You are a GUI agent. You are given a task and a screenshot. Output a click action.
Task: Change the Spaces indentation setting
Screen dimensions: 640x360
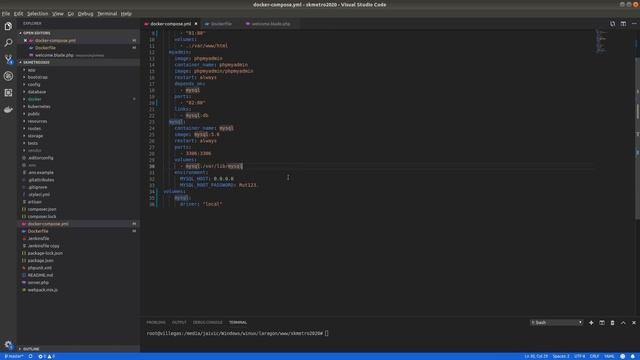(561, 356)
